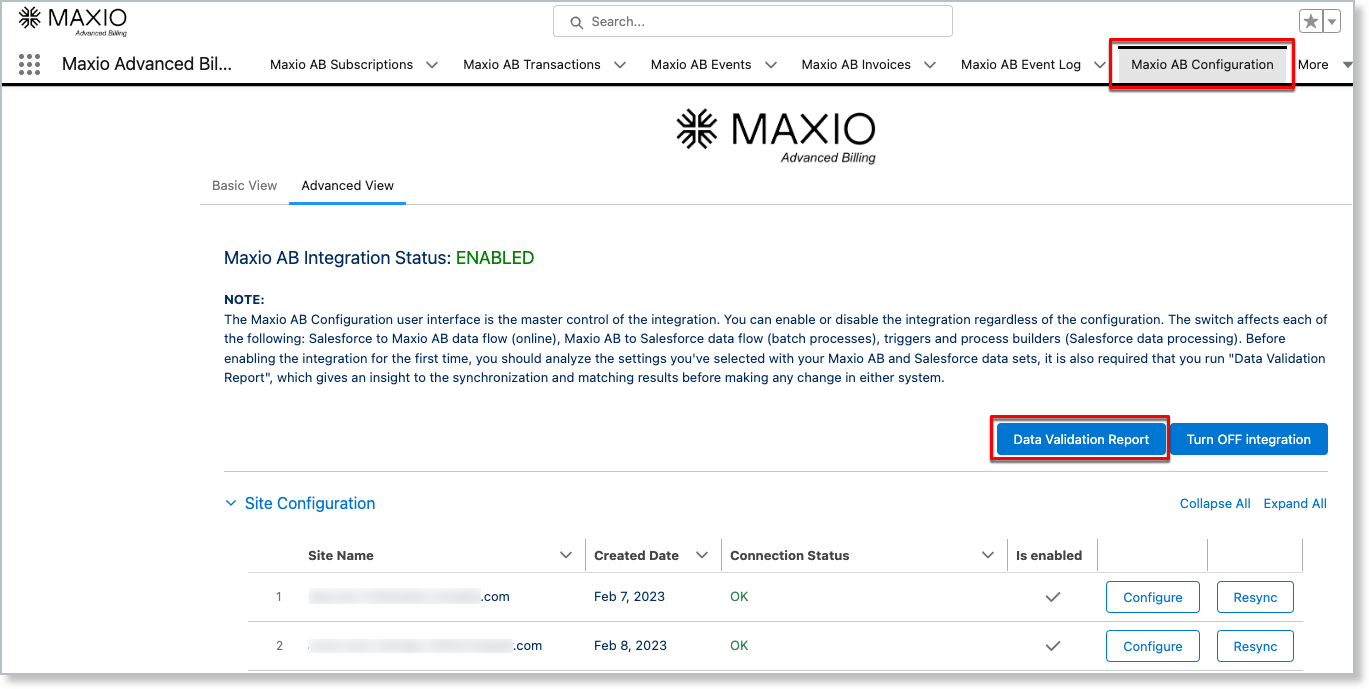Open the More navigation menu

(1323, 65)
